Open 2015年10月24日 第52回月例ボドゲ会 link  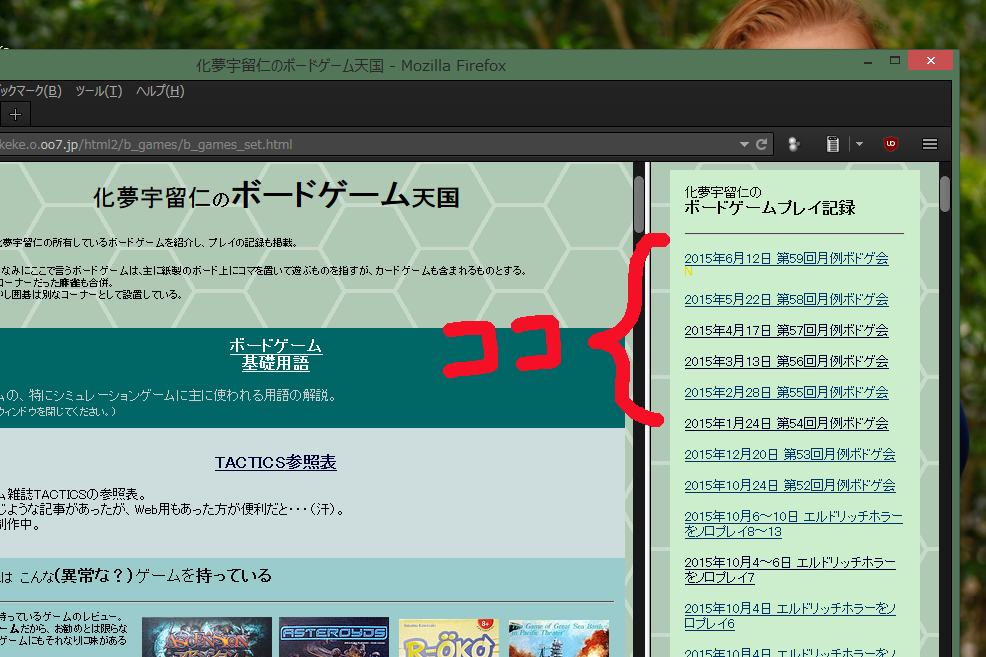coord(790,485)
